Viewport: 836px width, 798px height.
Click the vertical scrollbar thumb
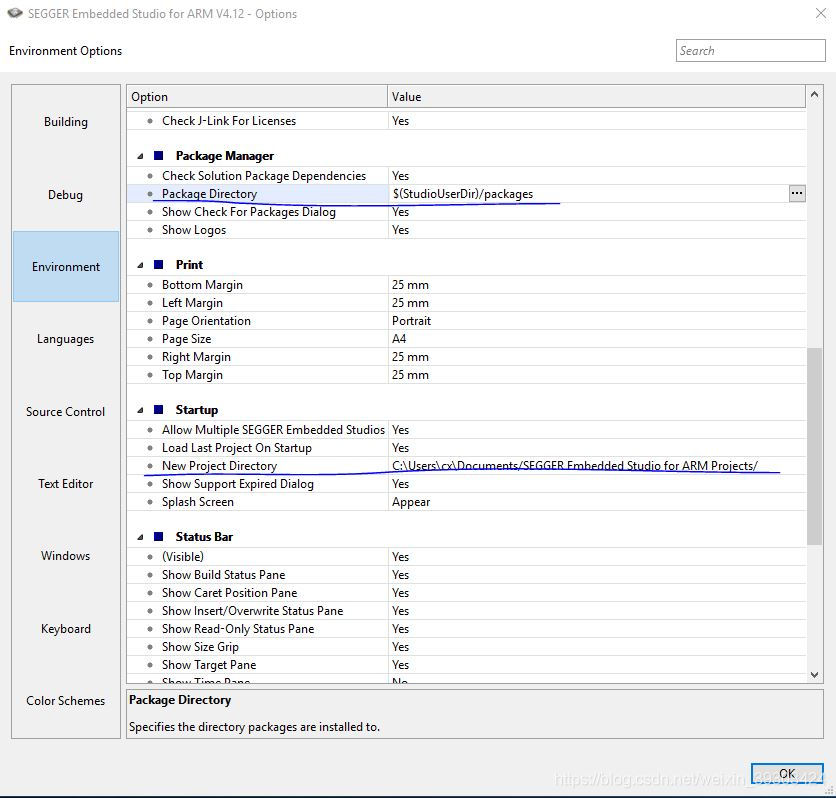coord(814,446)
